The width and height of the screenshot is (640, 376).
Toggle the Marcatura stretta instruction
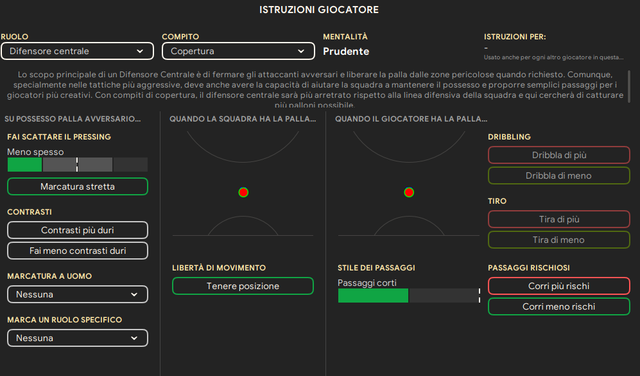[78, 187]
